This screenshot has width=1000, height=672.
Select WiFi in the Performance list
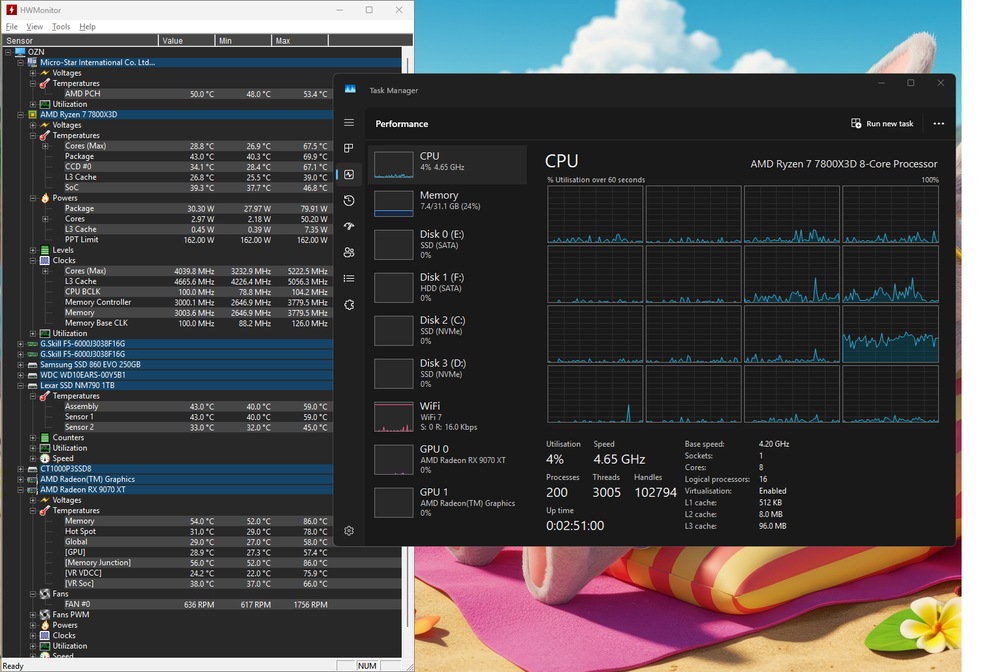pyautogui.click(x=448, y=416)
